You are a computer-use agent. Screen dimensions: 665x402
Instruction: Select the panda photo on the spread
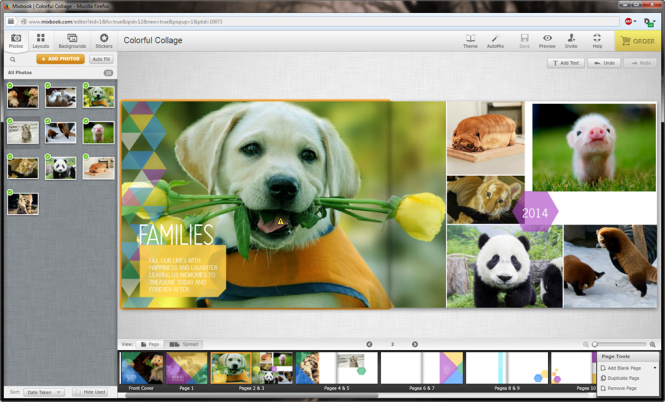(505, 266)
